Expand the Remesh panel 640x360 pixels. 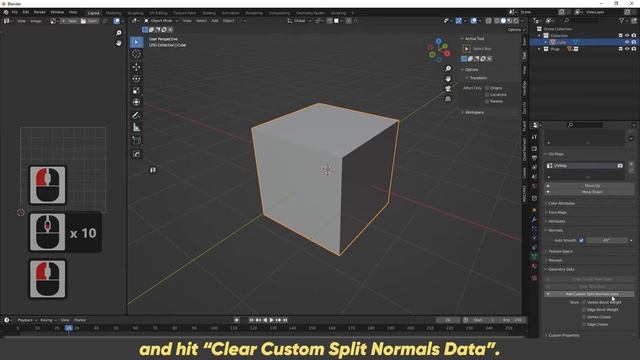[555, 260]
